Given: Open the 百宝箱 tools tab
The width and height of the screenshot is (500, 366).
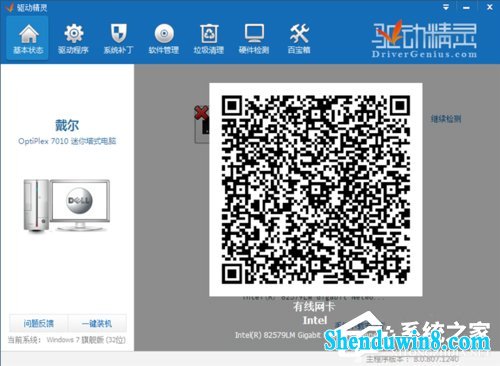Looking at the screenshot, I should pos(299,38).
